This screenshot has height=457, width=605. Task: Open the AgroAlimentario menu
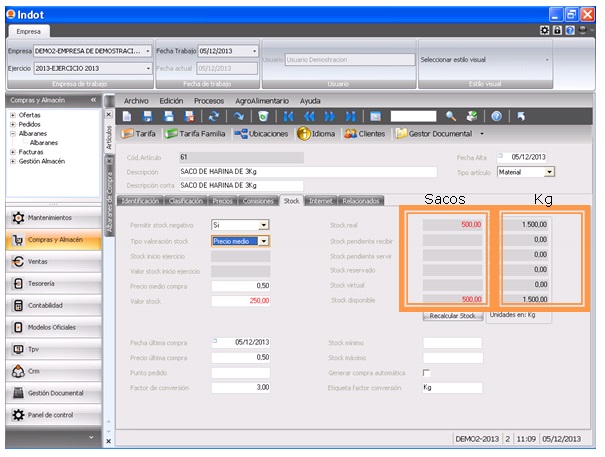point(263,101)
